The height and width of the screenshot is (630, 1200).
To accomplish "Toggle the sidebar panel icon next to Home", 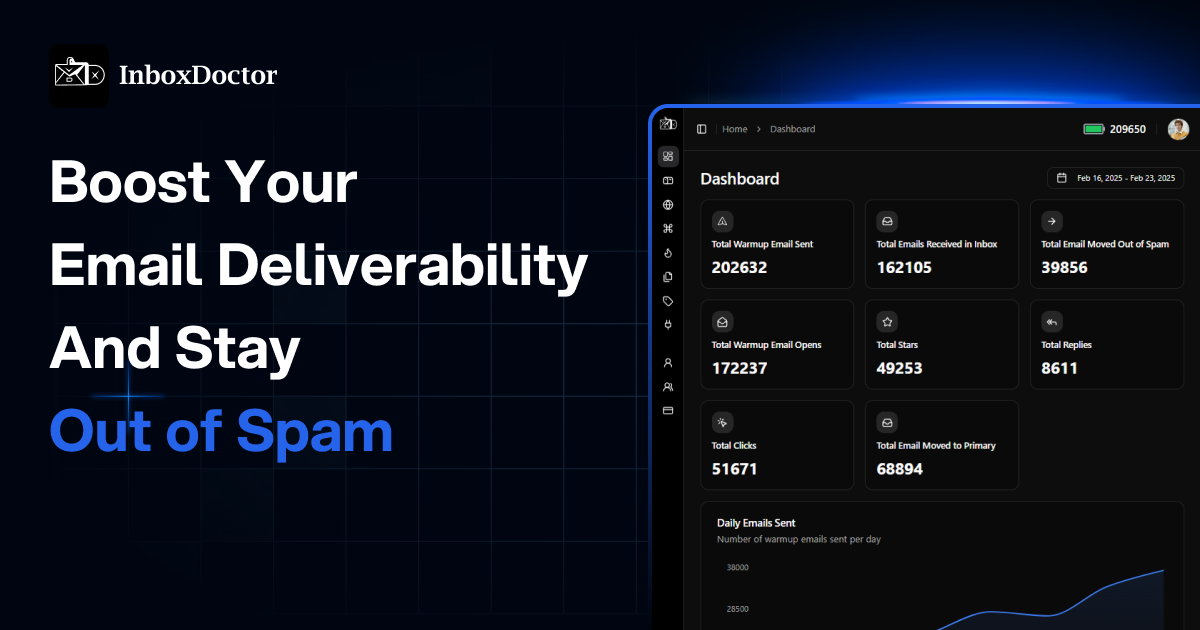I will point(702,129).
